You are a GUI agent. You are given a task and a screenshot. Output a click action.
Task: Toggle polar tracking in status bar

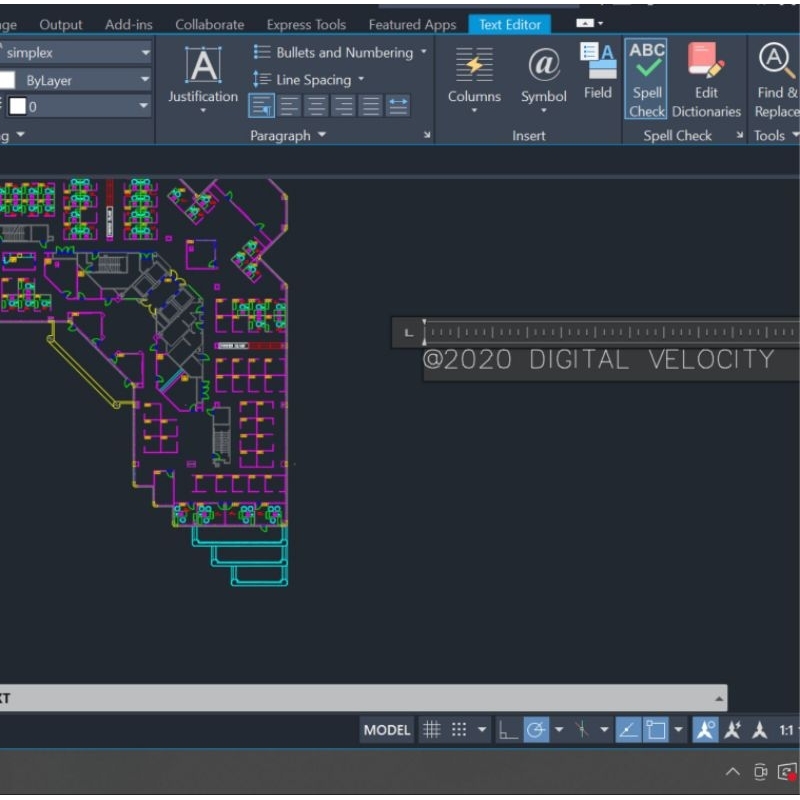(536, 730)
